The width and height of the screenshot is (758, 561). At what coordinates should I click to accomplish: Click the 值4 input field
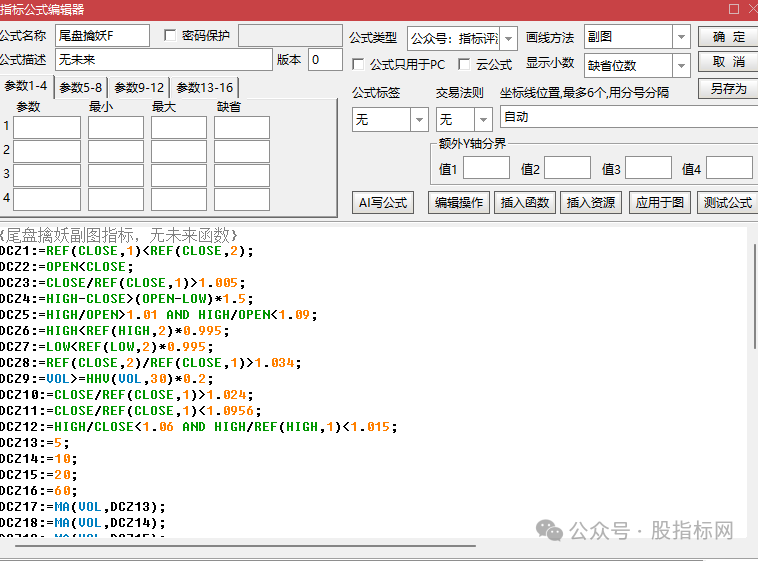(x=729, y=168)
